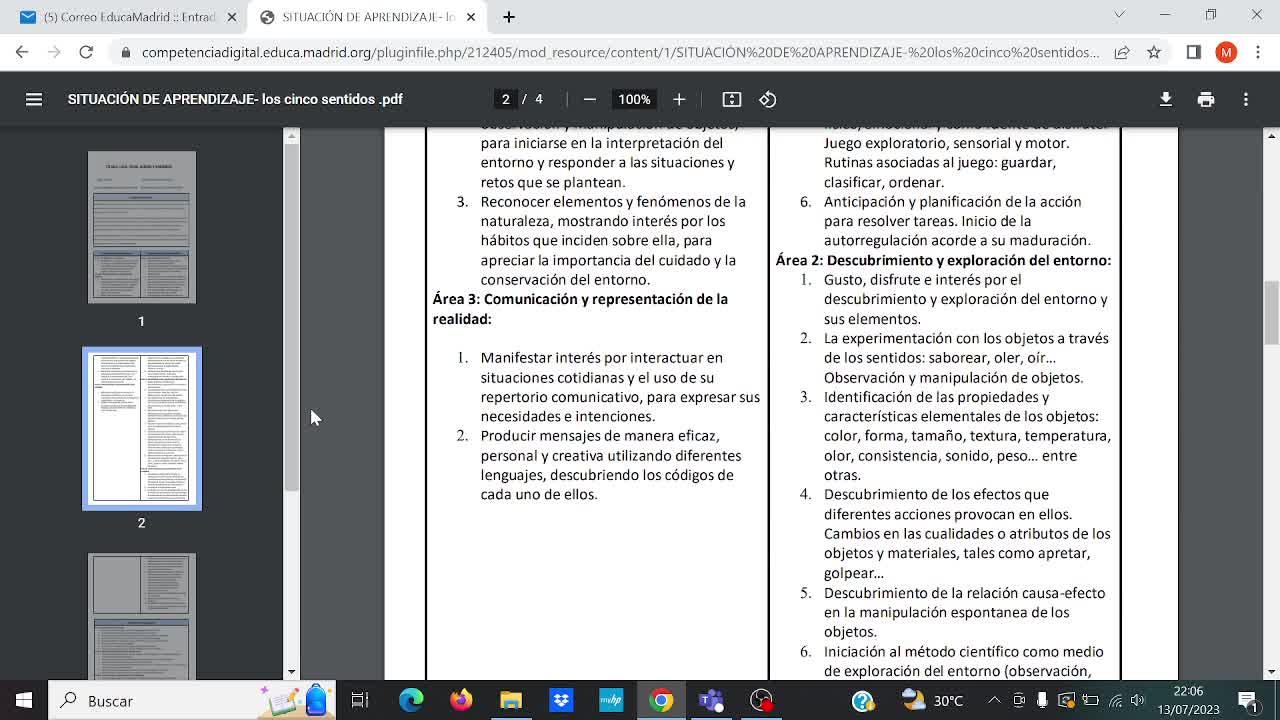Show hidden system tray icons
Viewport: 1280px width, 720px height.
(995, 700)
